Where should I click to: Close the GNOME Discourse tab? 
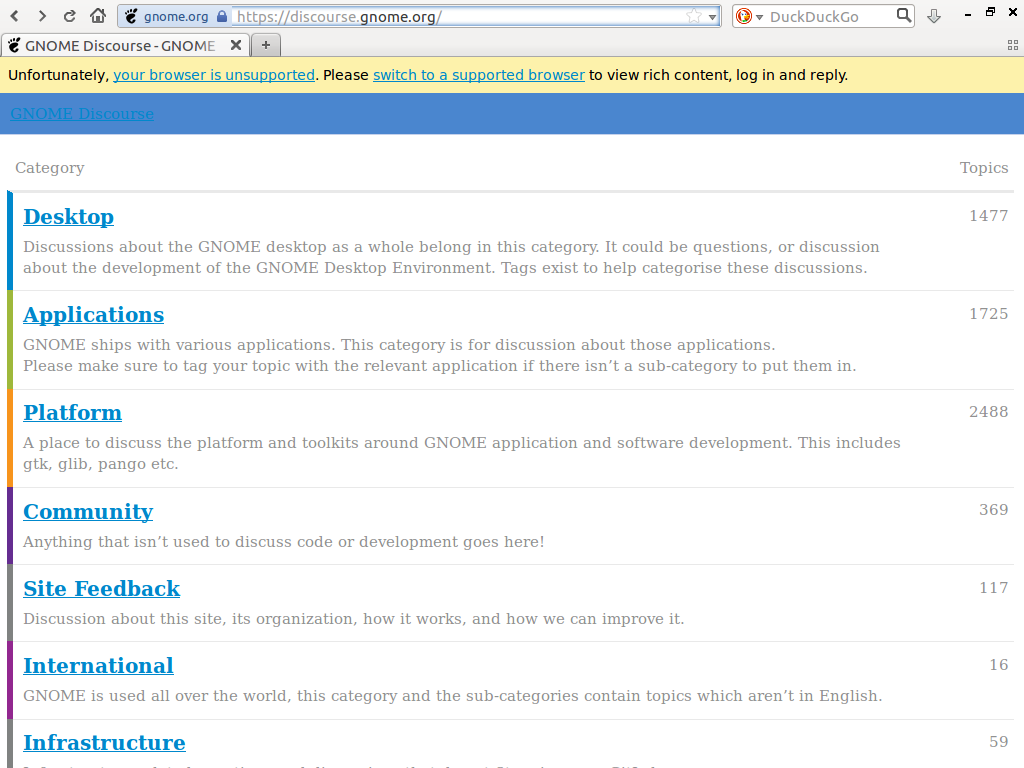click(x=236, y=45)
